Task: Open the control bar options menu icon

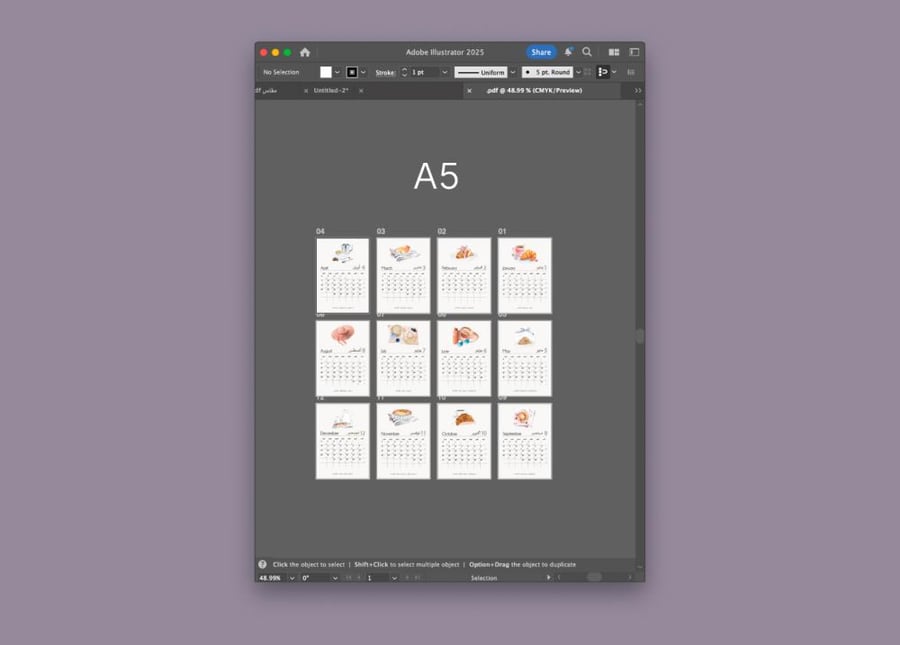Action: point(631,72)
